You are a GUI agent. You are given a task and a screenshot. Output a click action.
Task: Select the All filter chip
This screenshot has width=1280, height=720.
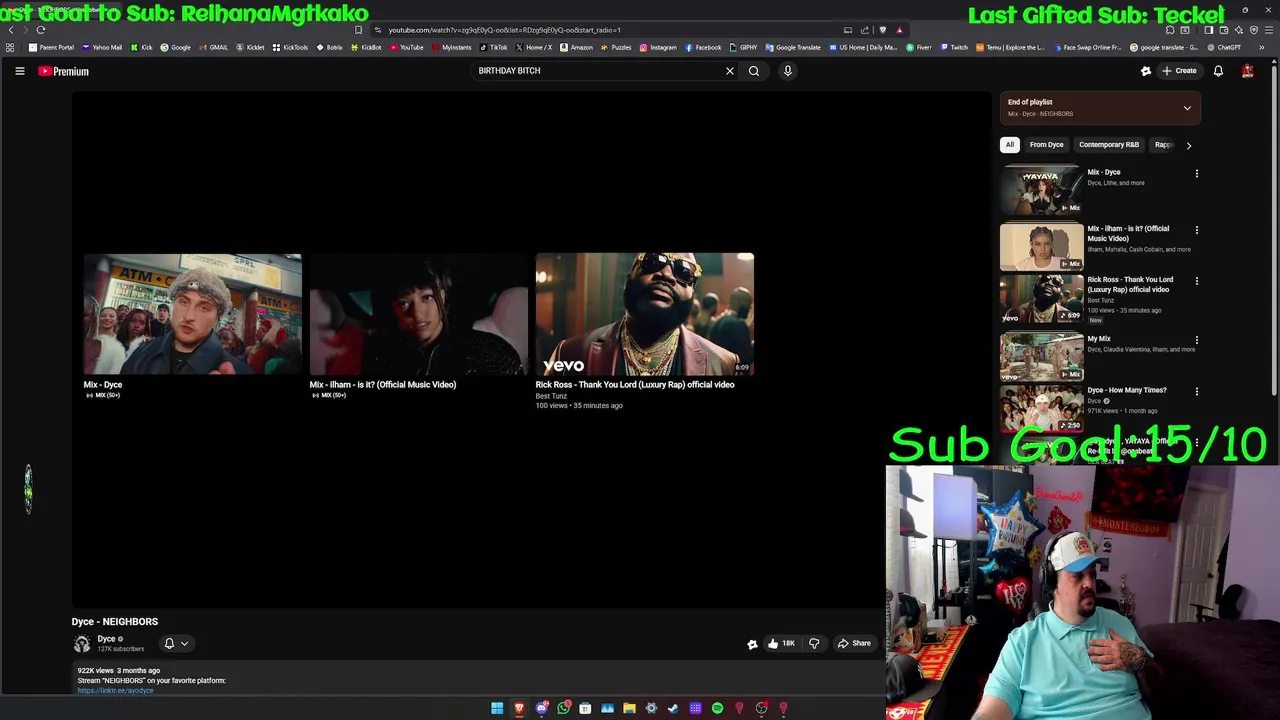click(x=1010, y=145)
